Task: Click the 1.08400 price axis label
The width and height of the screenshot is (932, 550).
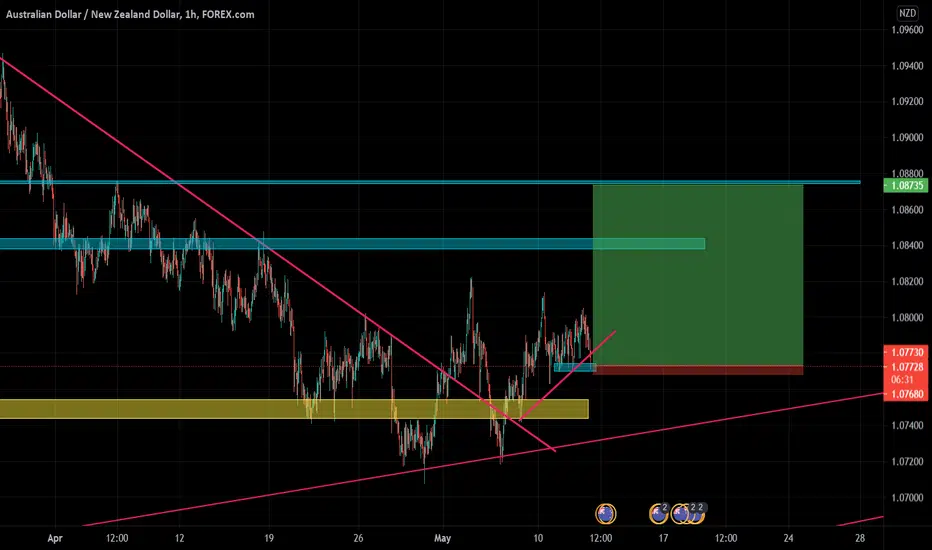Action: tap(907, 245)
